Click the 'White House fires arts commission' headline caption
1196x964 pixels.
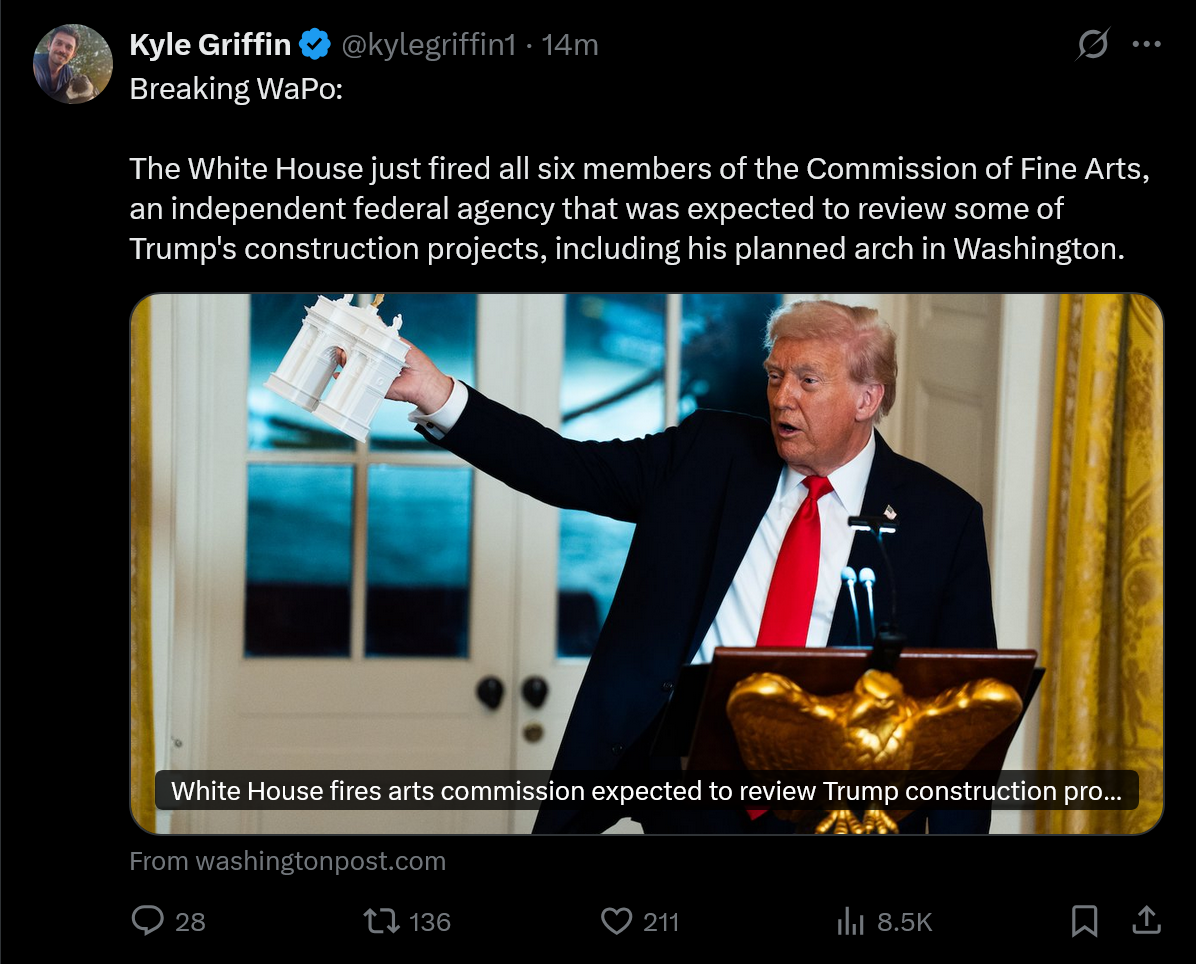(646, 790)
